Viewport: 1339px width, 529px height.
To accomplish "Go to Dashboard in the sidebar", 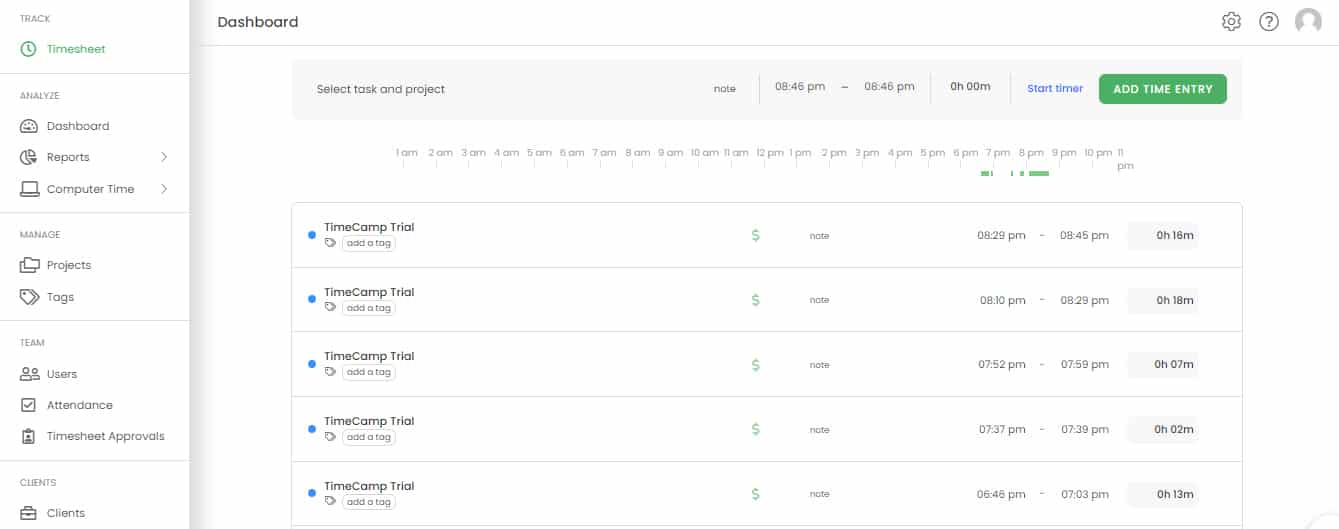I will click(78, 126).
